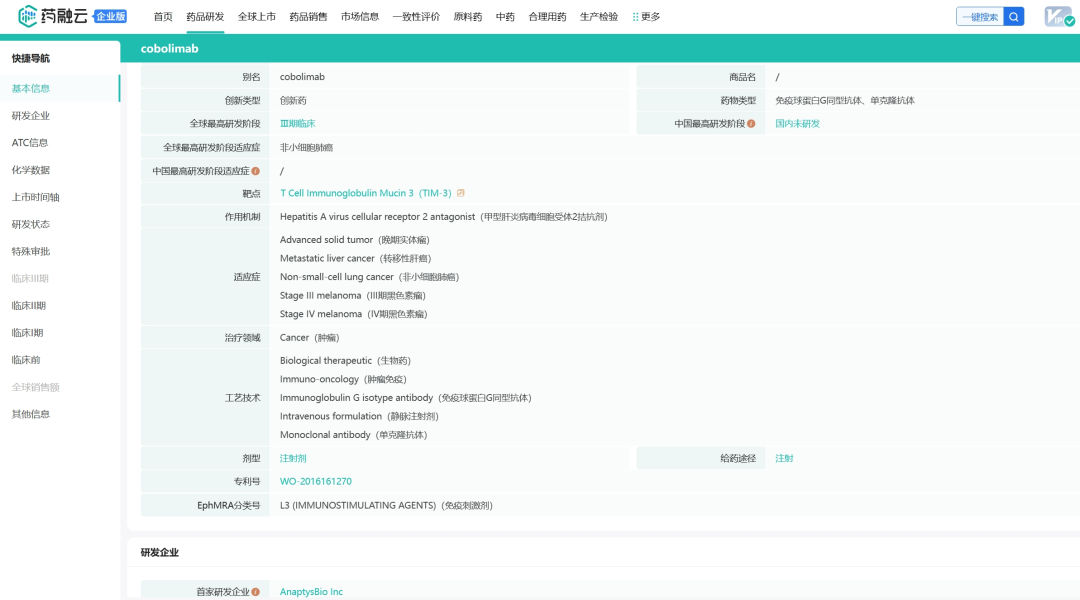Click the Immuno-oncology technology entry
The image size is (1080, 600).
pyautogui.click(x=343, y=380)
